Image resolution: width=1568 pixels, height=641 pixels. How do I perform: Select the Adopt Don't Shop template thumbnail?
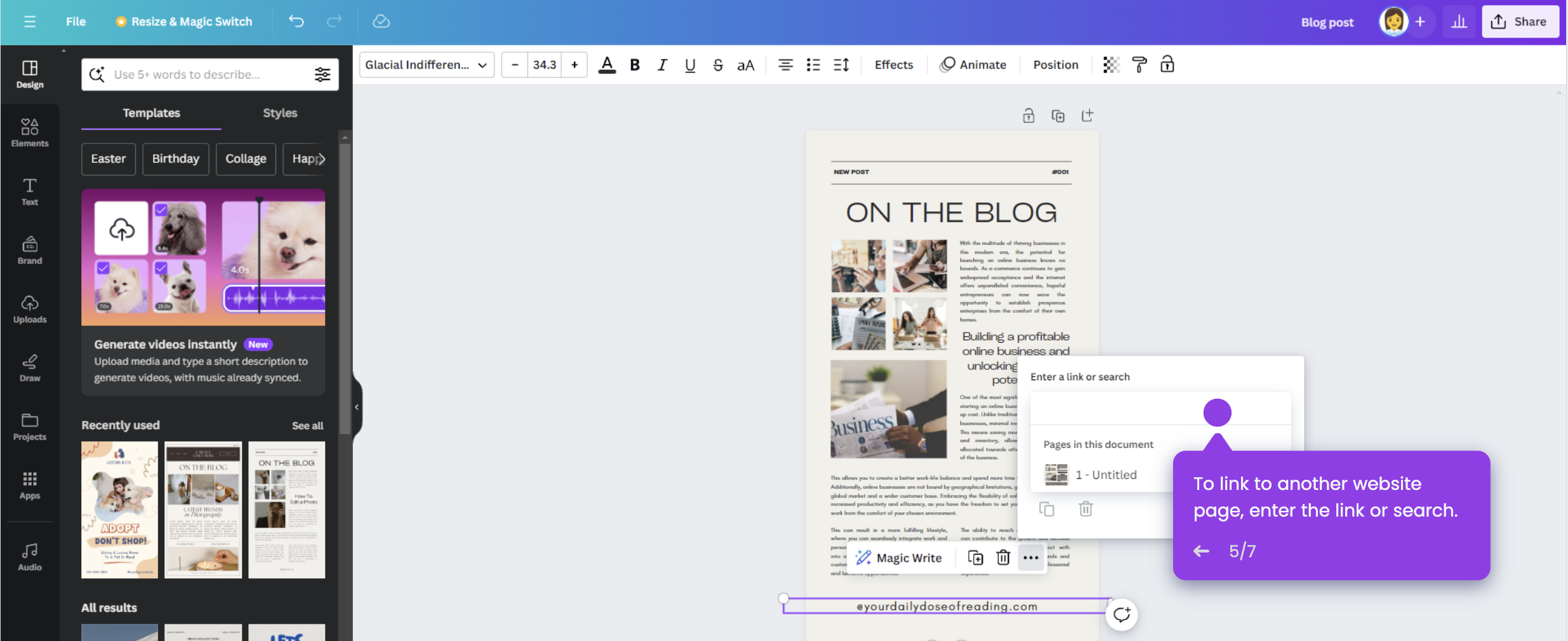pyautogui.click(x=119, y=510)
